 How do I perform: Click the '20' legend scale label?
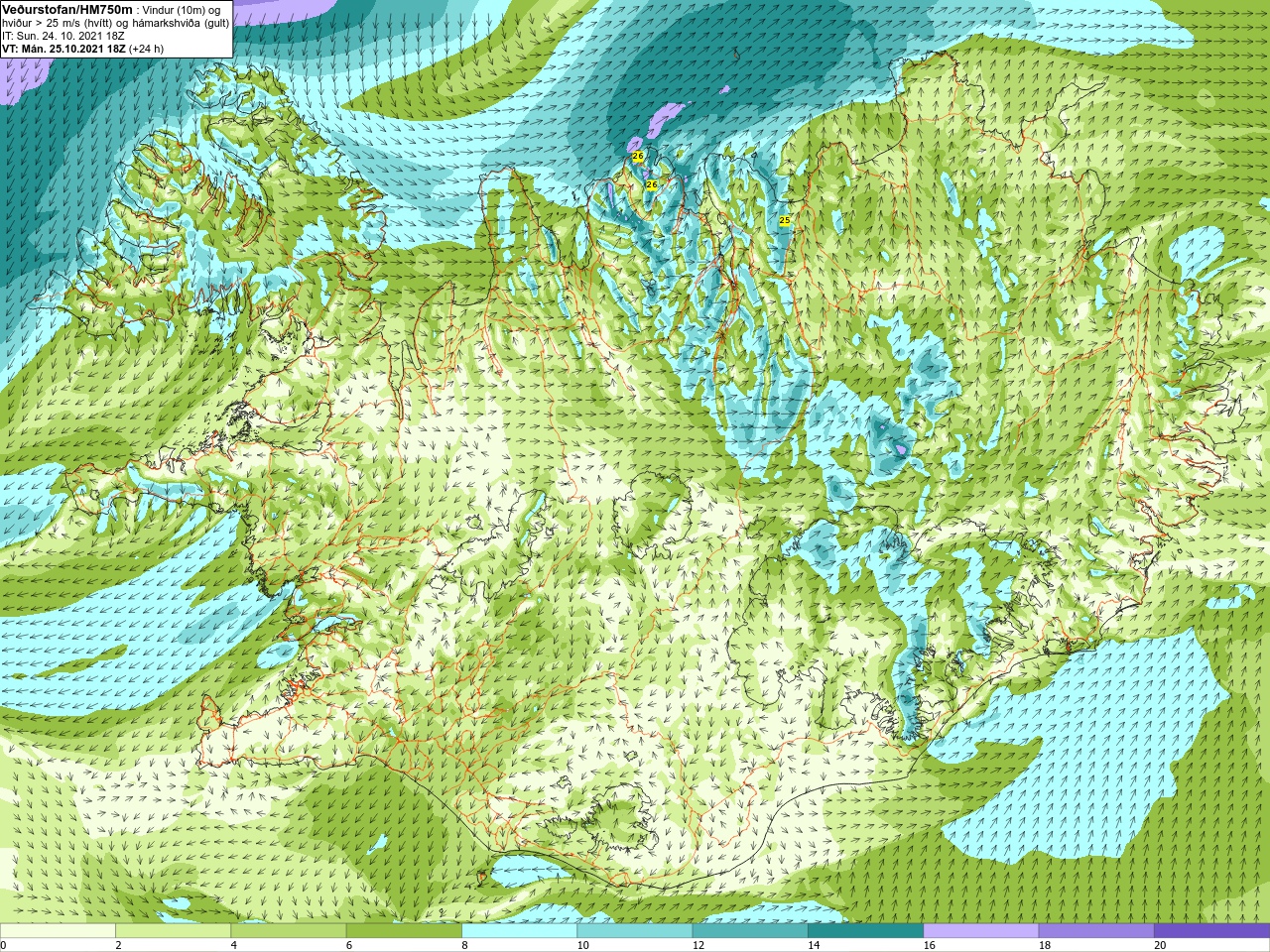(1160, 945)
